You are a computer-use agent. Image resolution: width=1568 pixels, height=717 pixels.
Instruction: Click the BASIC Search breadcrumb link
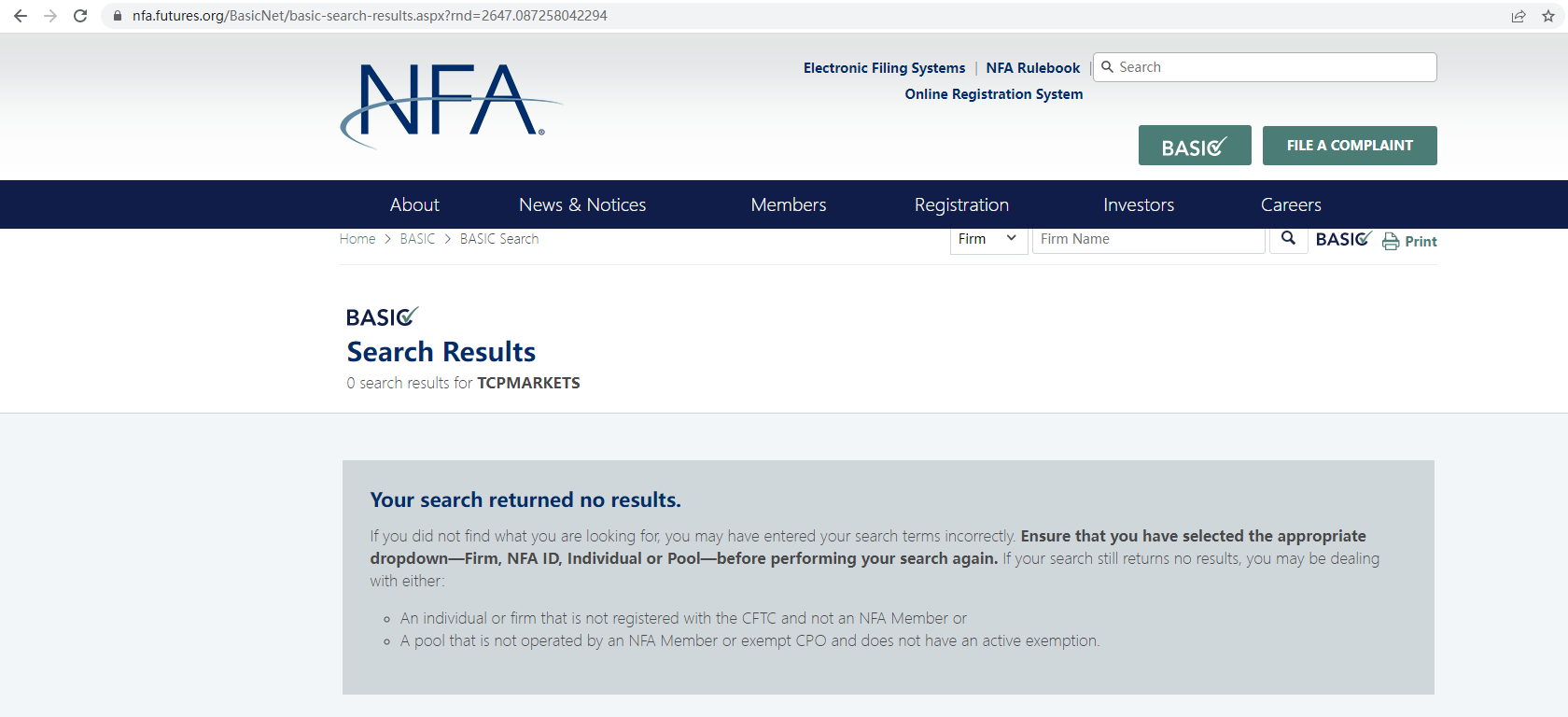click(x=499, y=239)
